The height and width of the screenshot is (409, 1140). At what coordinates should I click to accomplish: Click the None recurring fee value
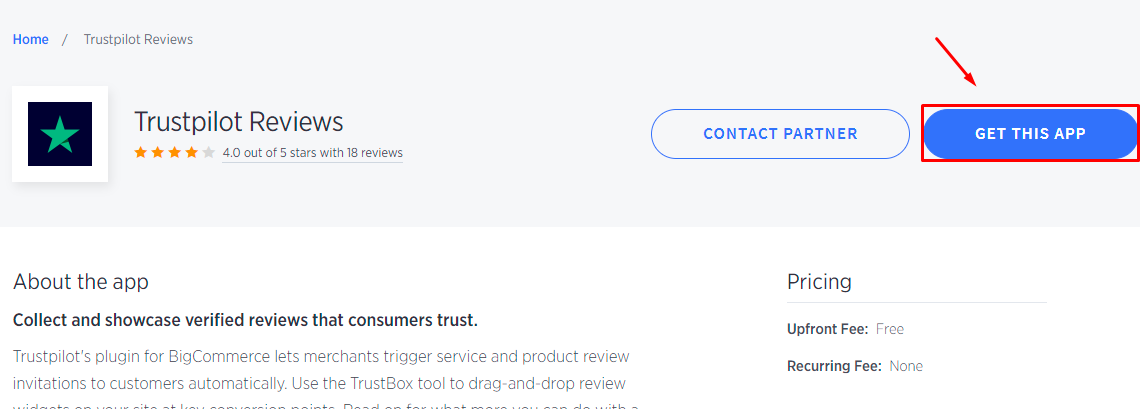pyautogui.click(x=905, y=366)
